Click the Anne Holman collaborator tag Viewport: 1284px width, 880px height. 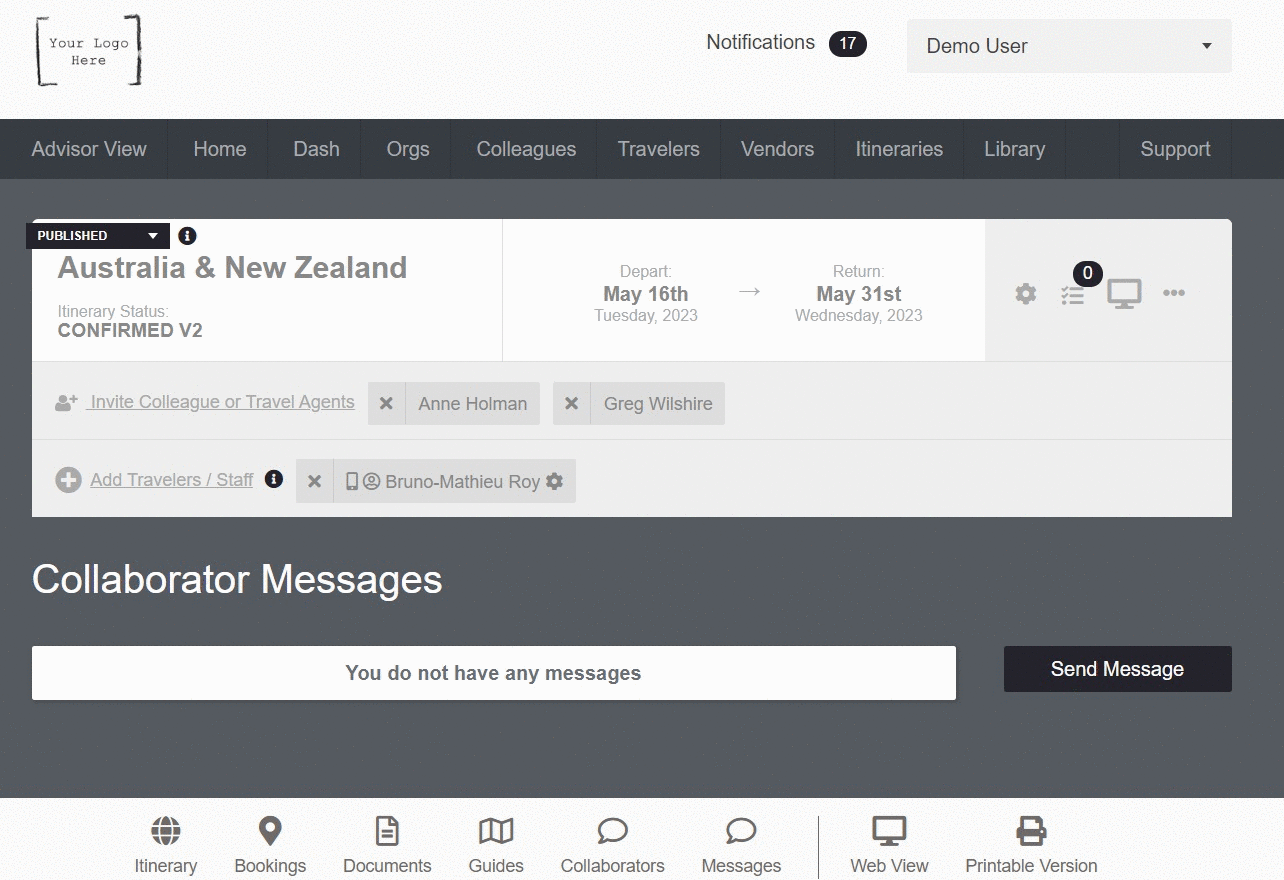pyautogui.click(x=473, y=404)
